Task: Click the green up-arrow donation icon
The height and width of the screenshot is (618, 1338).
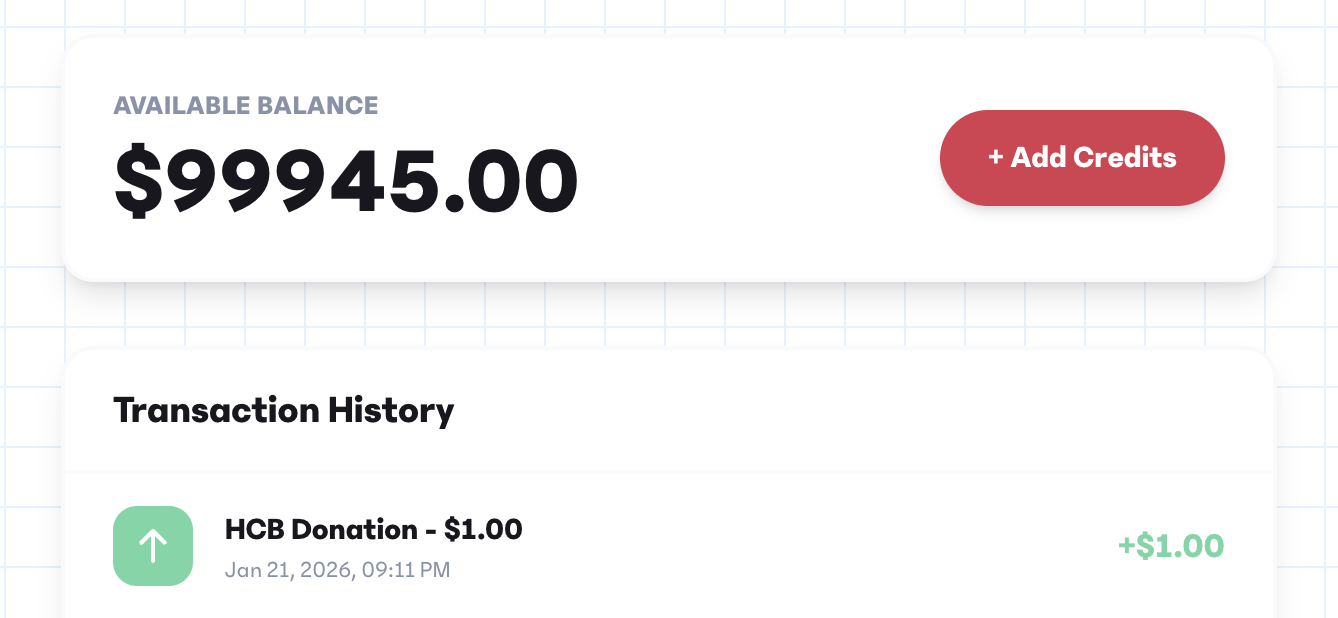Action: [x=152, y=546]
